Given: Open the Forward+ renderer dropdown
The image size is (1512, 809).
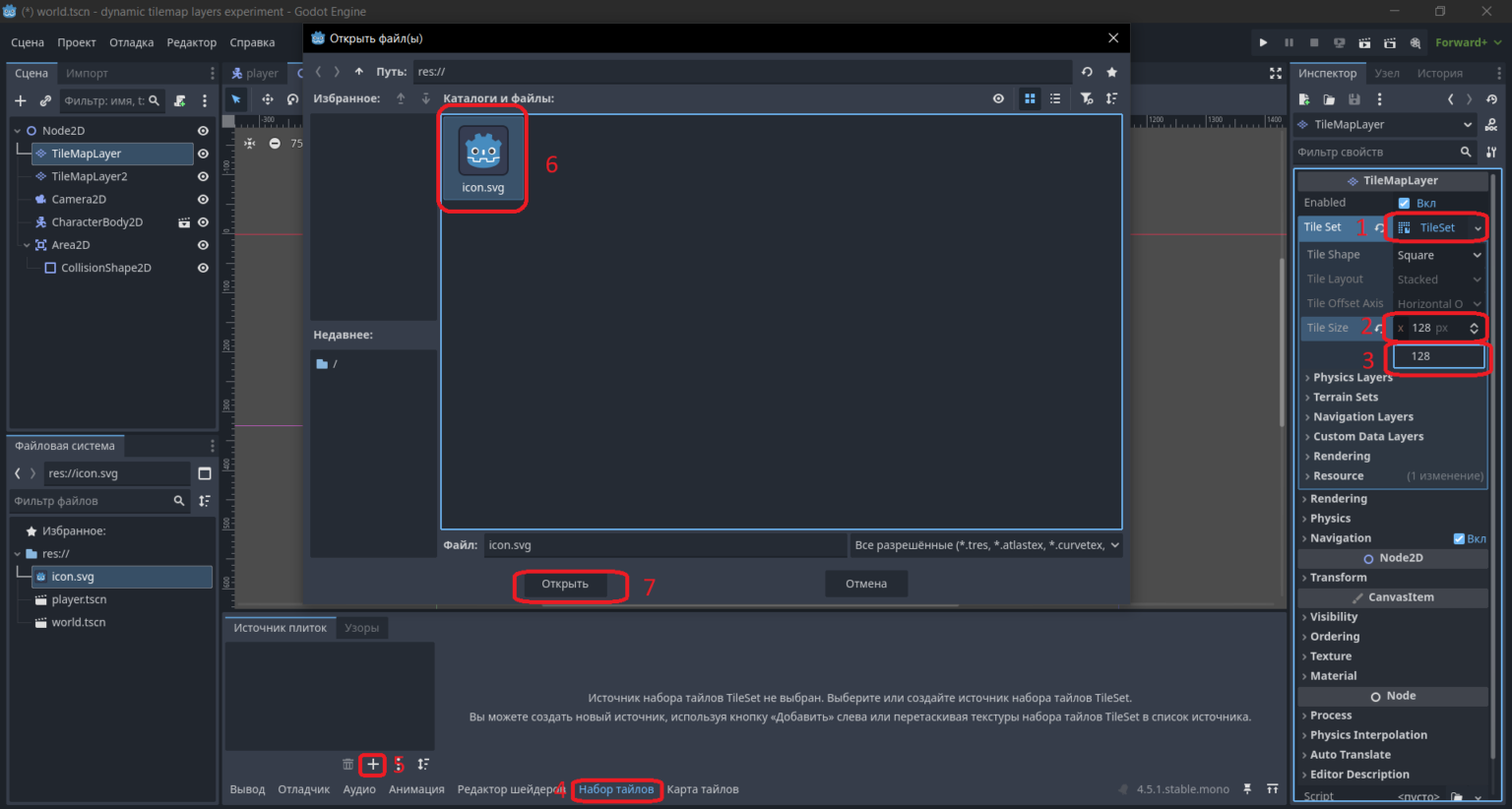Looking at the screenshot, I should pos(1469,43).
